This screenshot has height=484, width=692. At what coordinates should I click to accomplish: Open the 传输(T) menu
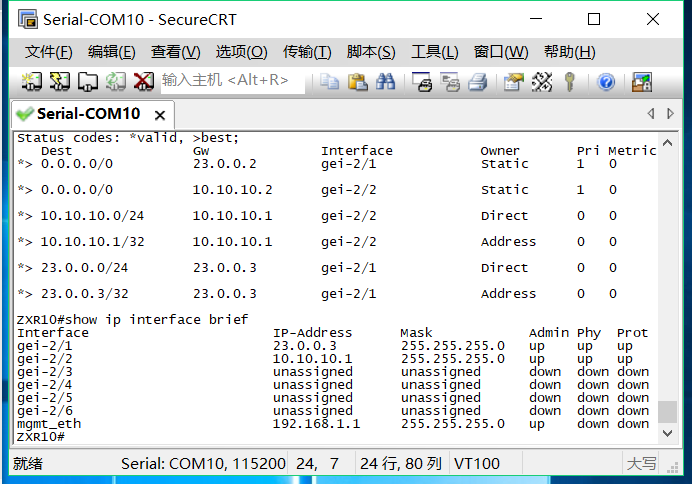click(307, 52)
